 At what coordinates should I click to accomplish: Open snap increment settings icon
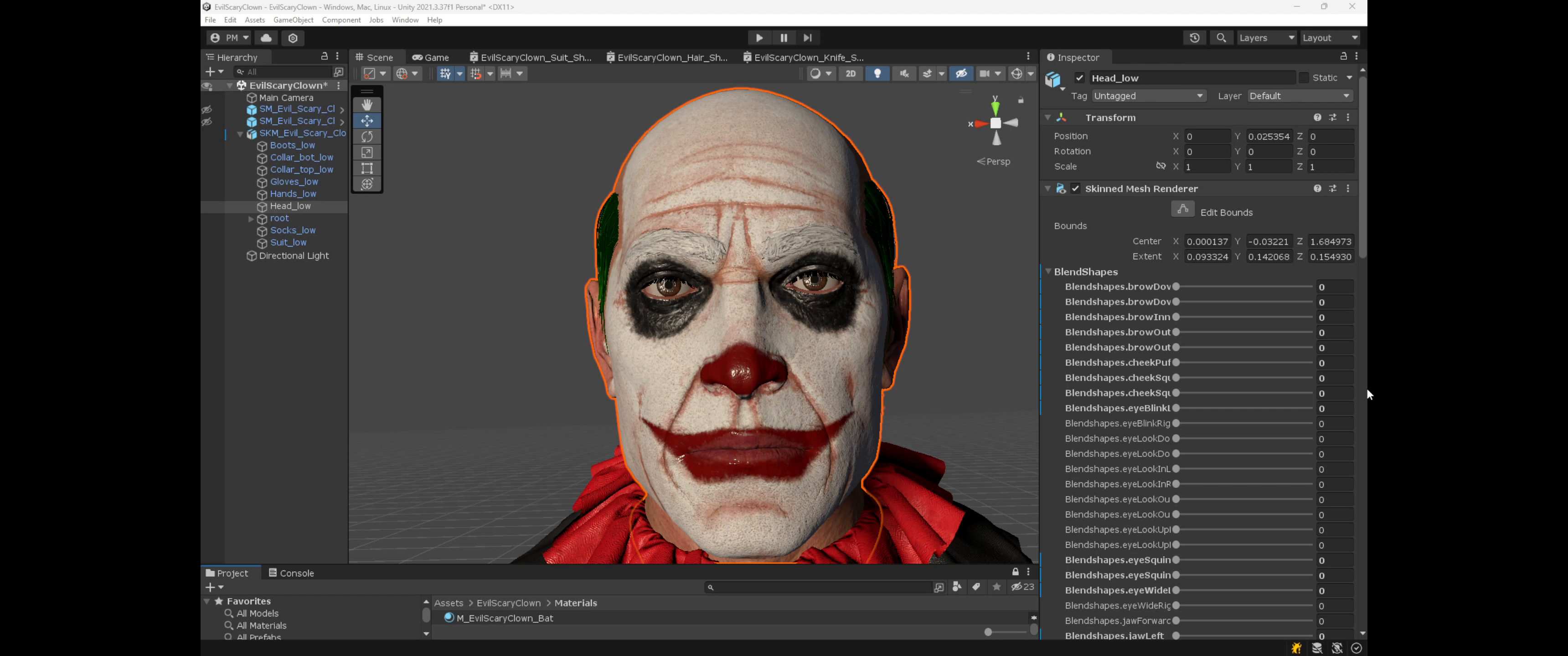[506, 74]
